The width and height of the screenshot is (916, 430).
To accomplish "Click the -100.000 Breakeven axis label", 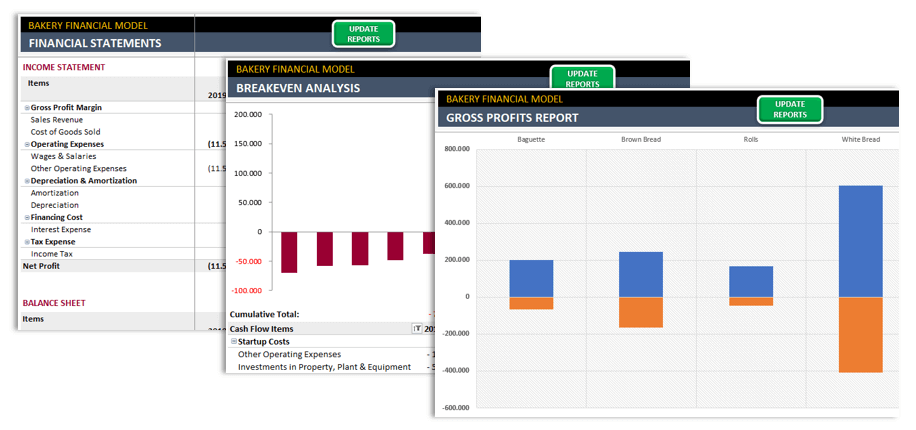I will pyautogui.click(x=247, y=290).
